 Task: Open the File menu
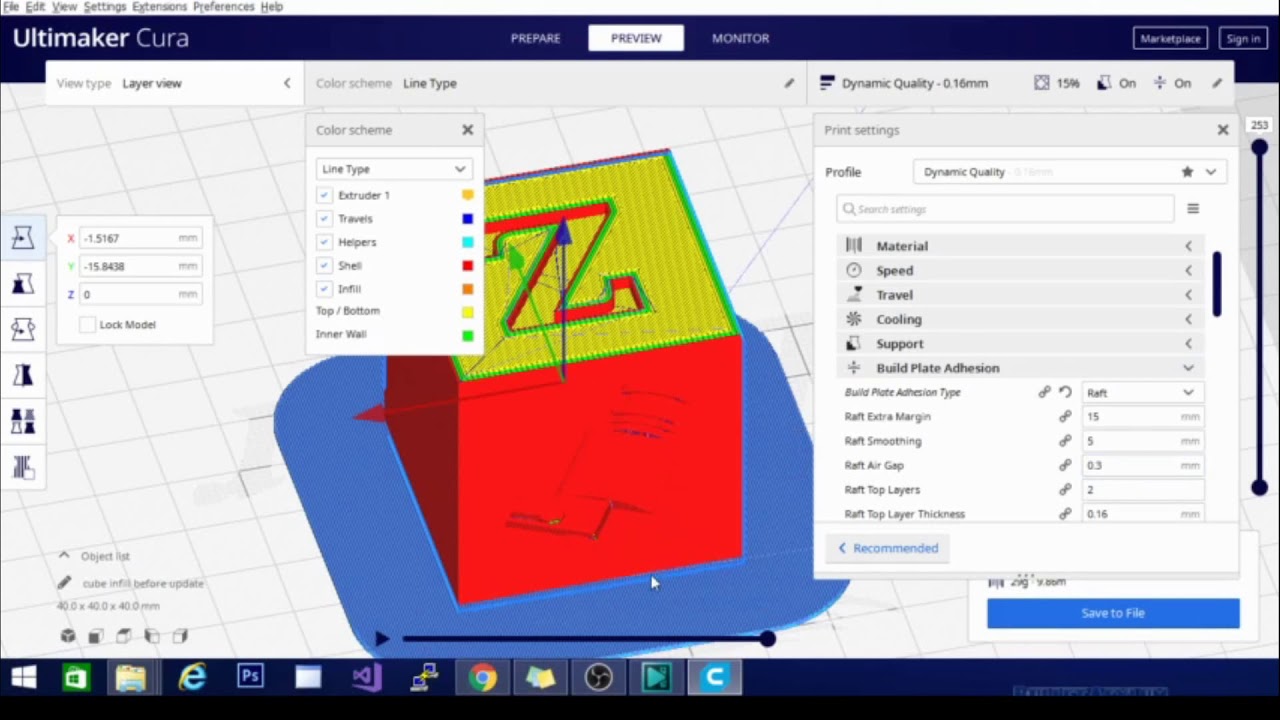click(x=11, y=7)
